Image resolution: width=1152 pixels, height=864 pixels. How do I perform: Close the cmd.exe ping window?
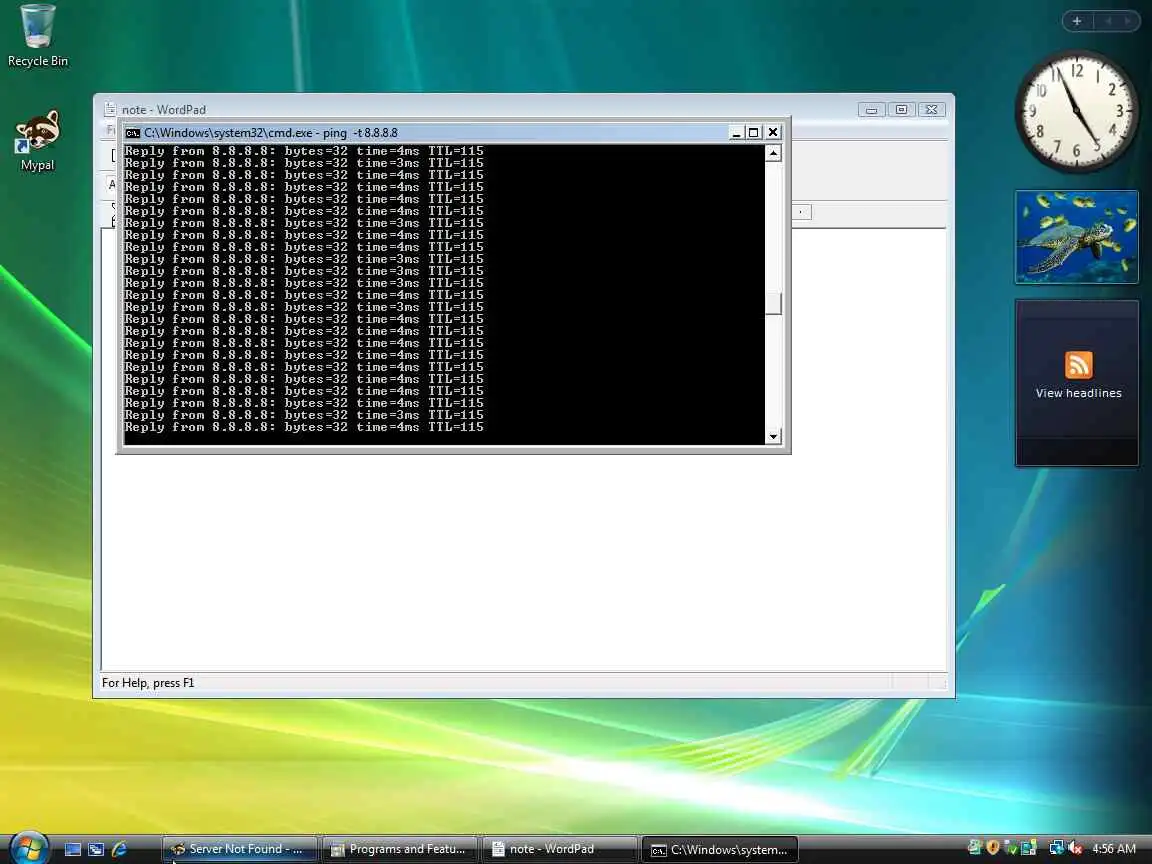(773, 132)
